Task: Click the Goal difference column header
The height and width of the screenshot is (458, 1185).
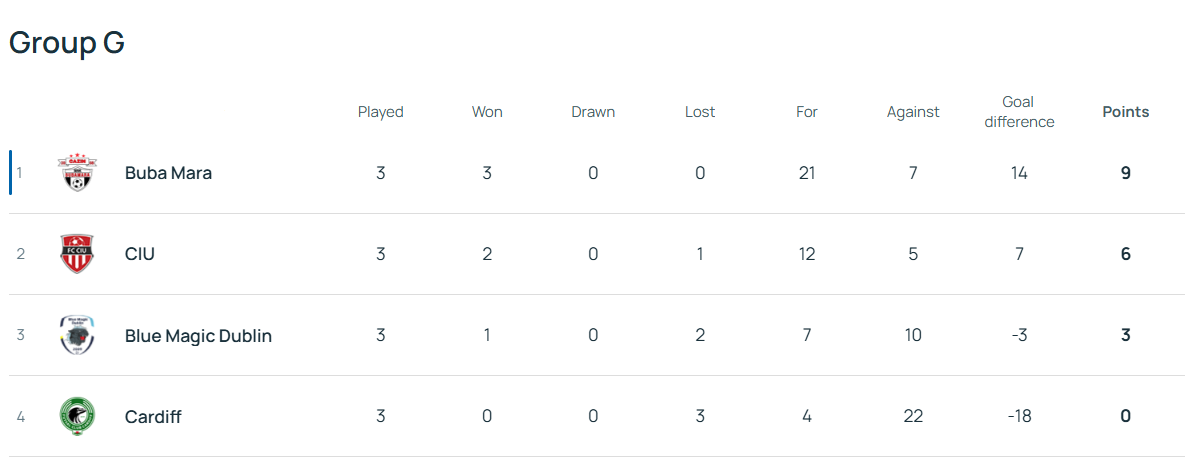Action: tap(1019, 112)
